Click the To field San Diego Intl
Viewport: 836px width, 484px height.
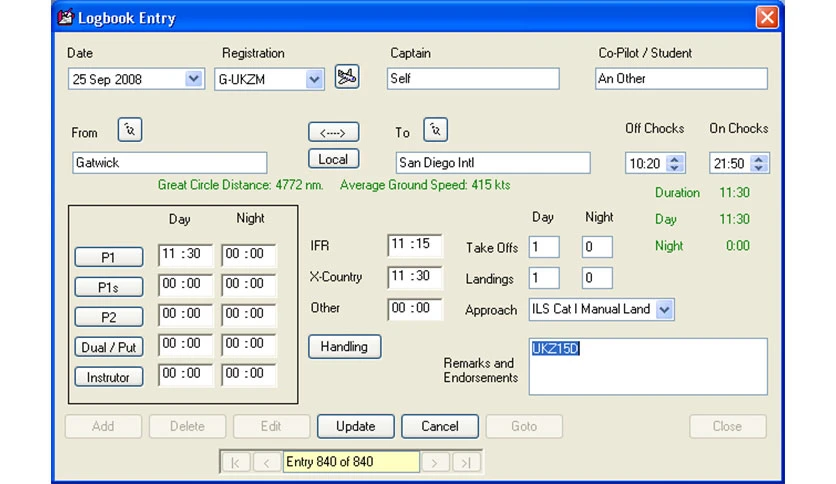493,163
